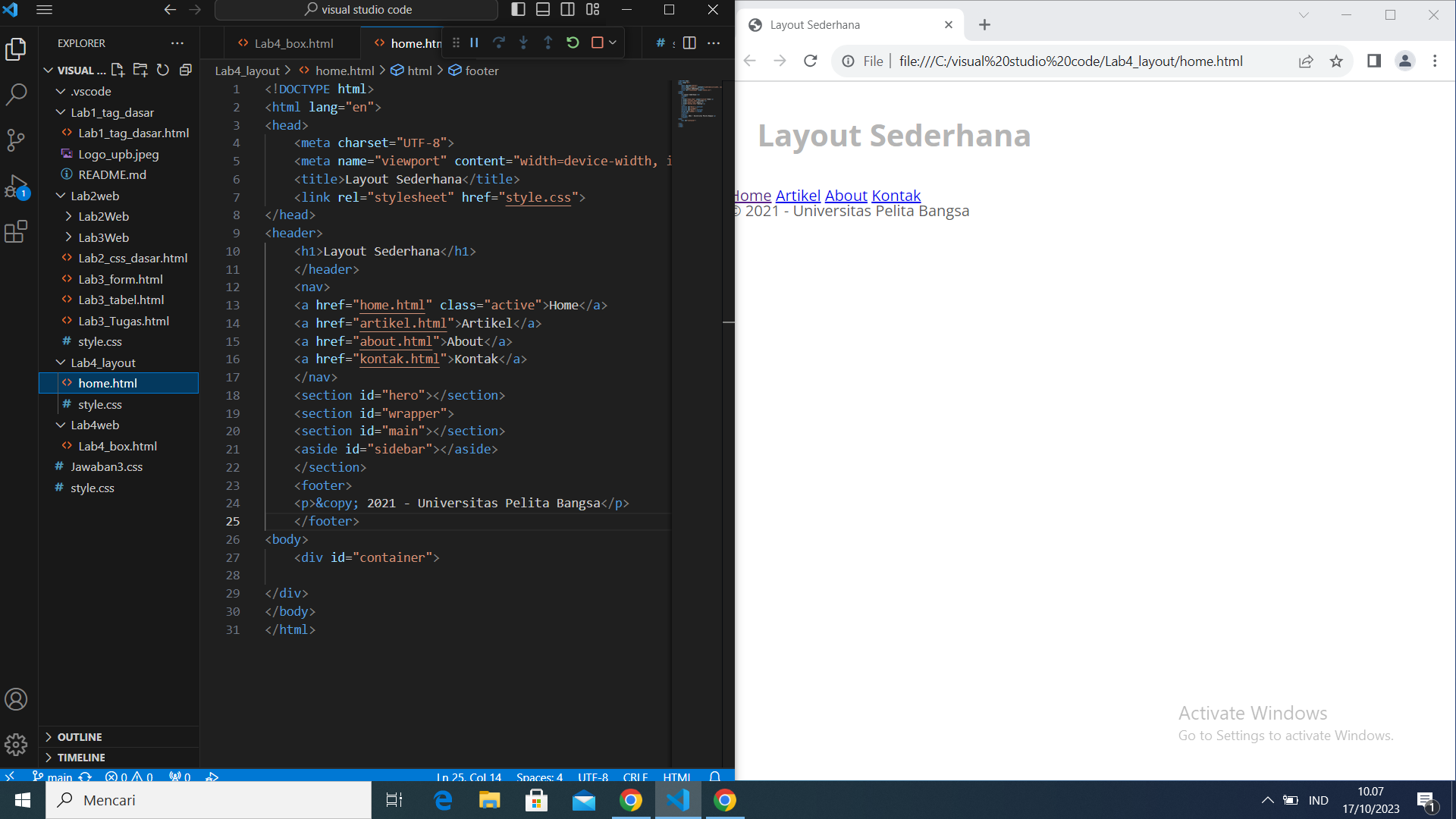
Task: Open the Extensions view
Action: [16, 232]
